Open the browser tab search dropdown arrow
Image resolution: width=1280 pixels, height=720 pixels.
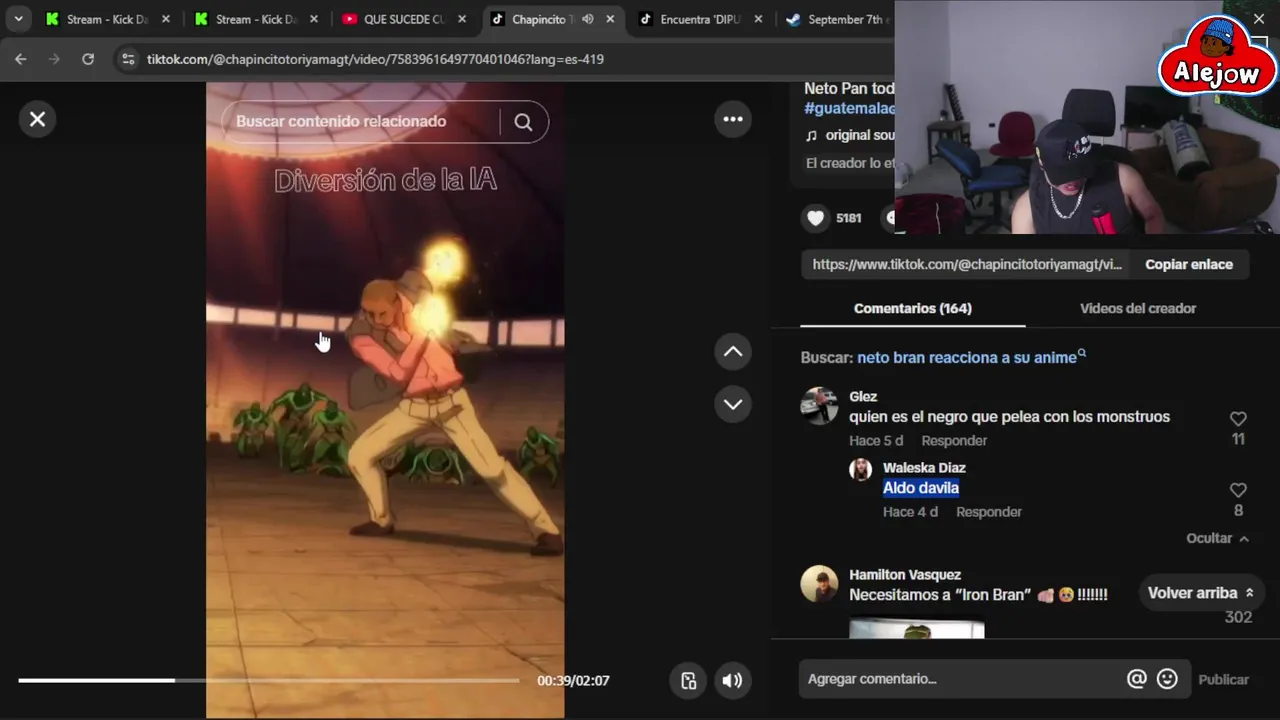(x=18, y=19)
